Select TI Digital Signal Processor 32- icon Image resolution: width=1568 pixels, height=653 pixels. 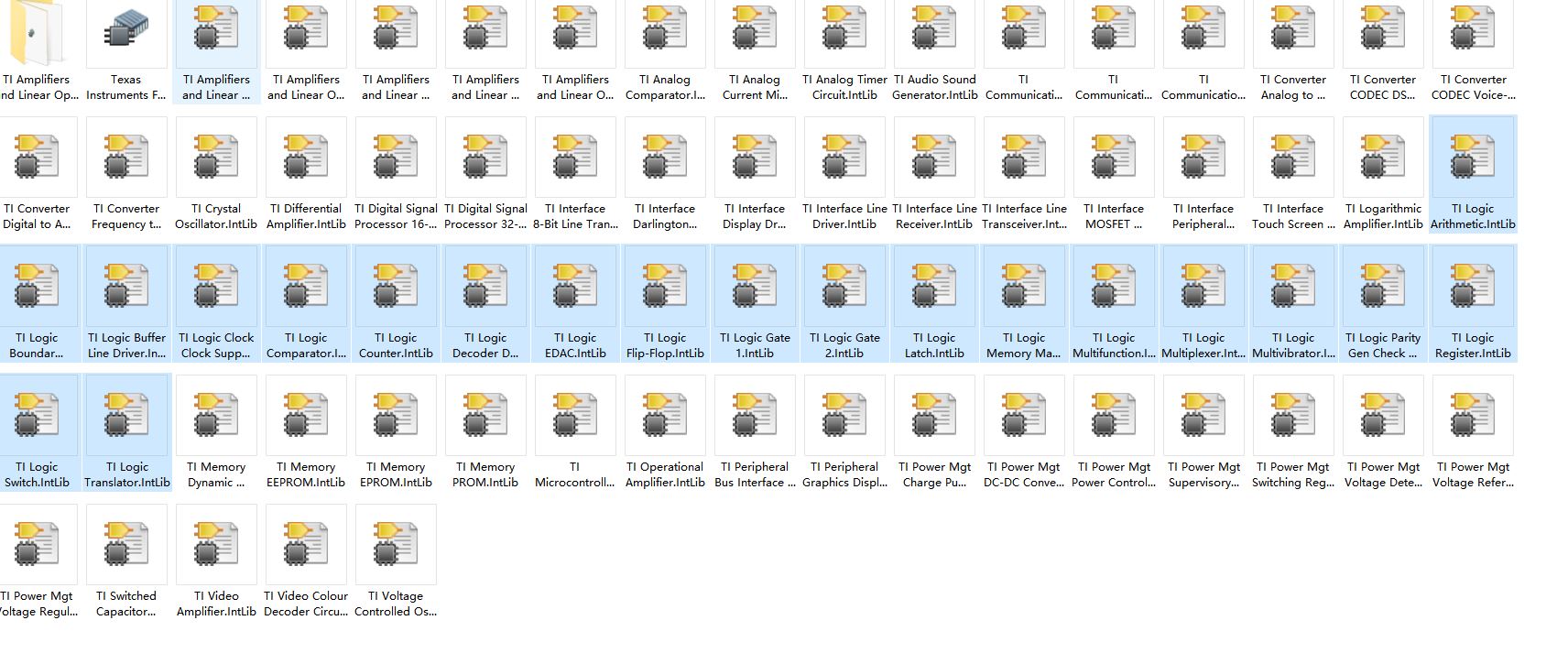[485, 157]
